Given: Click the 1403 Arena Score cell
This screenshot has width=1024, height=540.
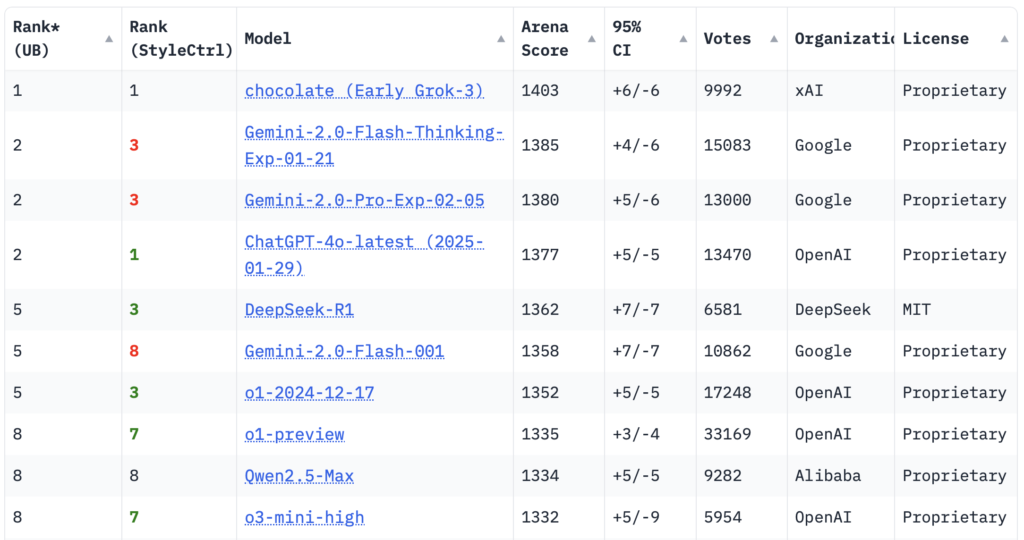Looking at the screenshot, I should (x=539, y=91).
